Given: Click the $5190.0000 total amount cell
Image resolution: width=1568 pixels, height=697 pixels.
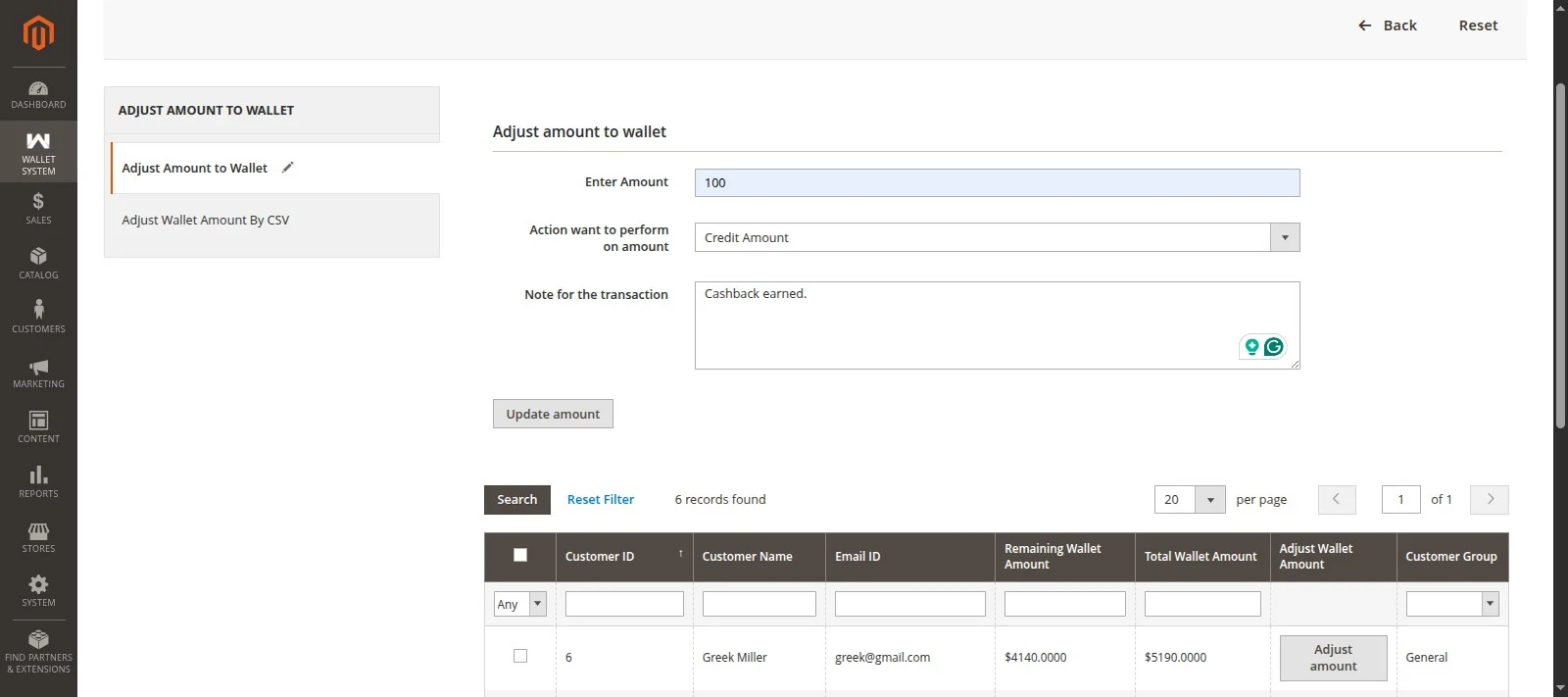Looking at the screenshot, I should click(1175, 658).
